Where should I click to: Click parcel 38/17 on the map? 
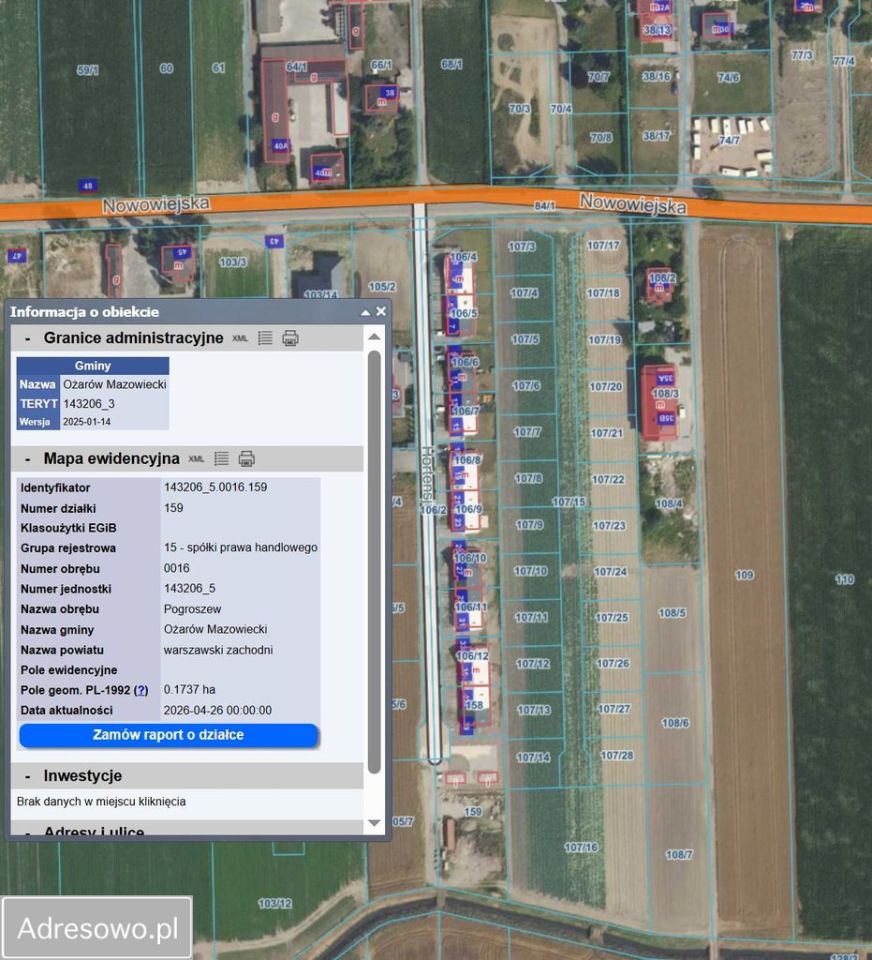click(656, 136)
